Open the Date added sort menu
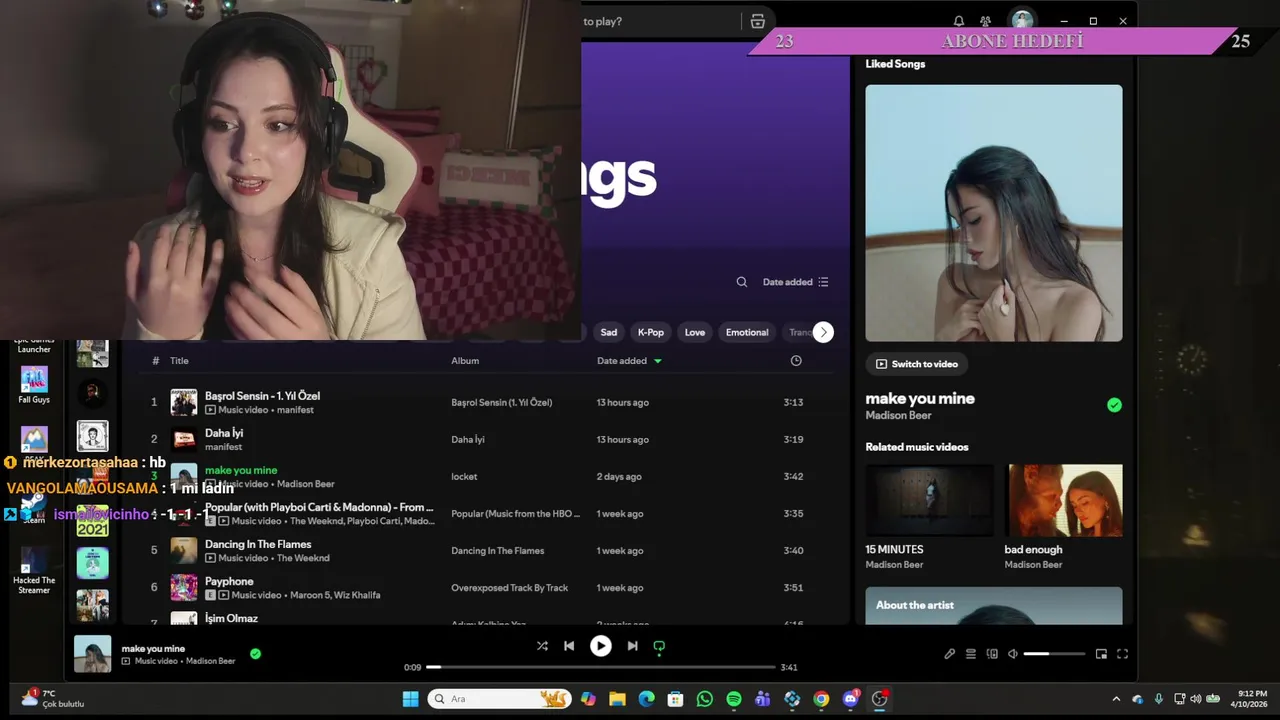This screenshot has height=720, width=1280. tap(796, 282)
